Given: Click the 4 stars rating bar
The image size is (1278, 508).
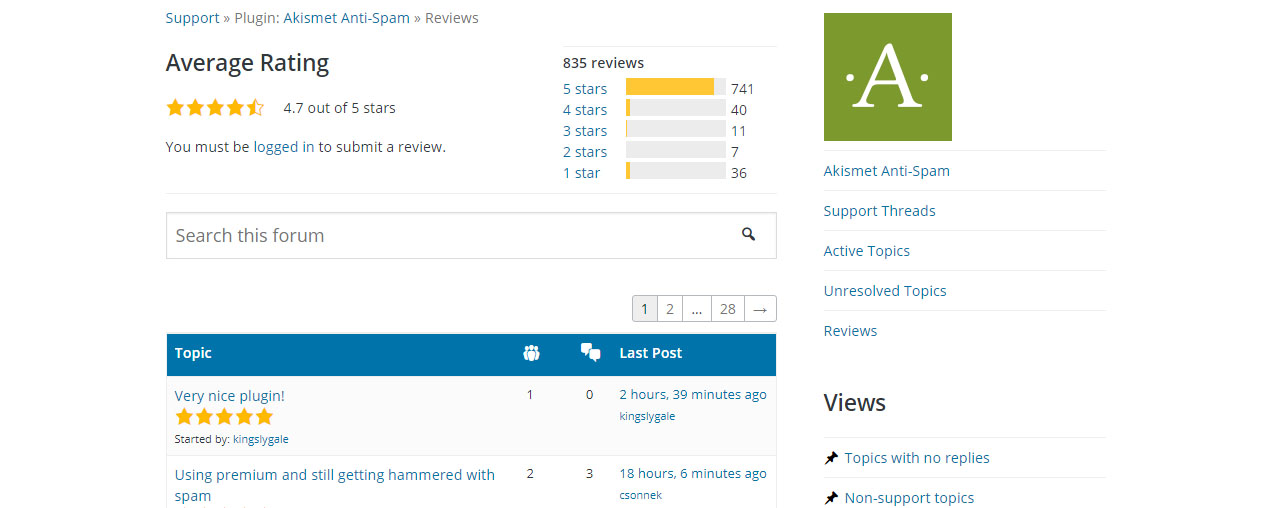Looking at the screenshot, I should [676, 108].
